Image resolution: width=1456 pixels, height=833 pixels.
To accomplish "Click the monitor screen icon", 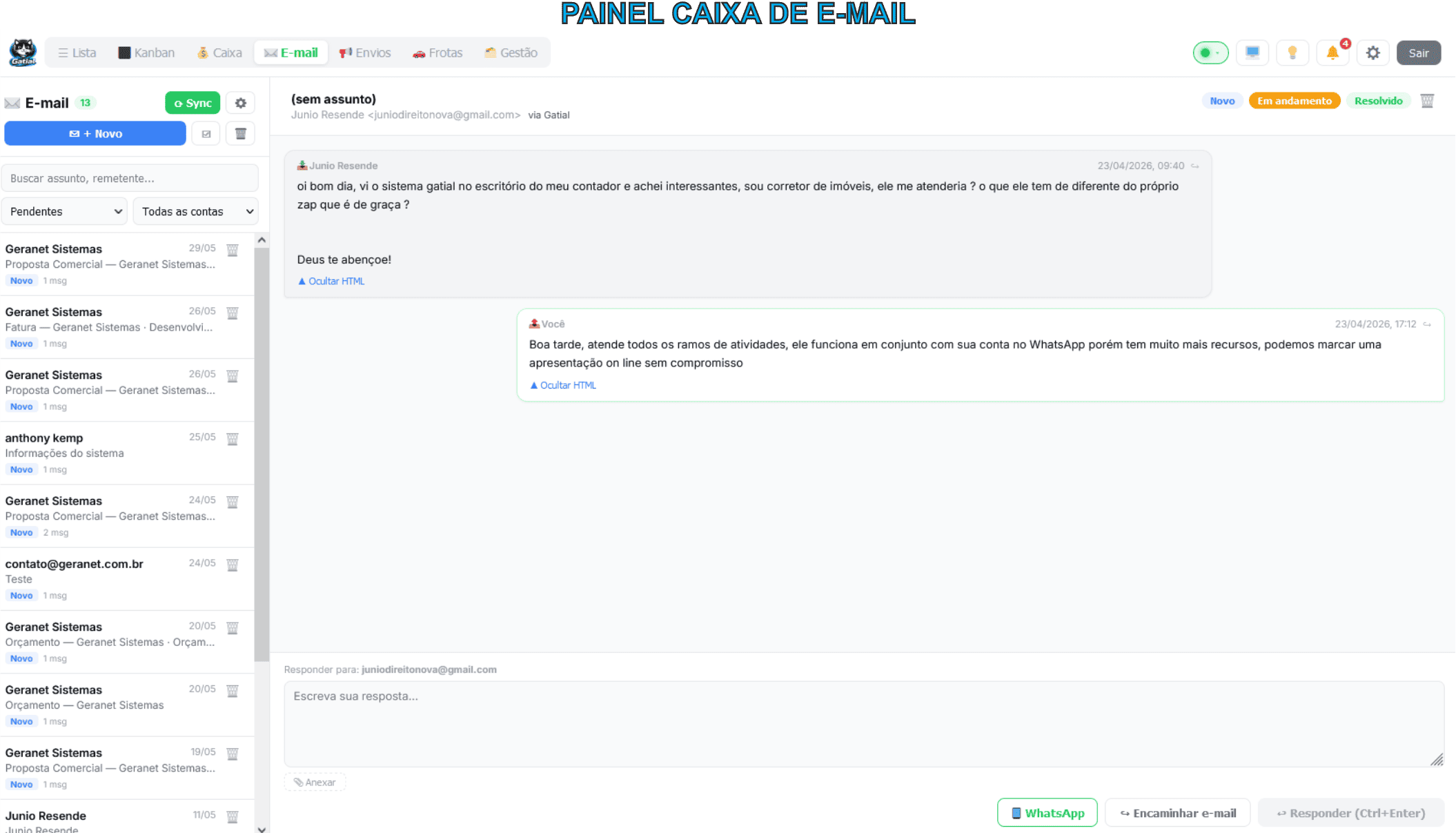I will click(x=1252, y=52).
